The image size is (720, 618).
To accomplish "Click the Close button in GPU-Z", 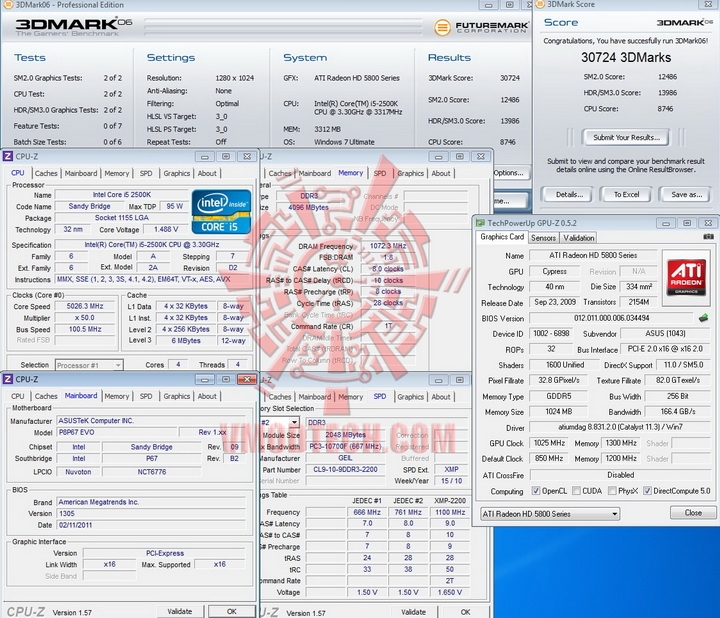I will [693, 513].
